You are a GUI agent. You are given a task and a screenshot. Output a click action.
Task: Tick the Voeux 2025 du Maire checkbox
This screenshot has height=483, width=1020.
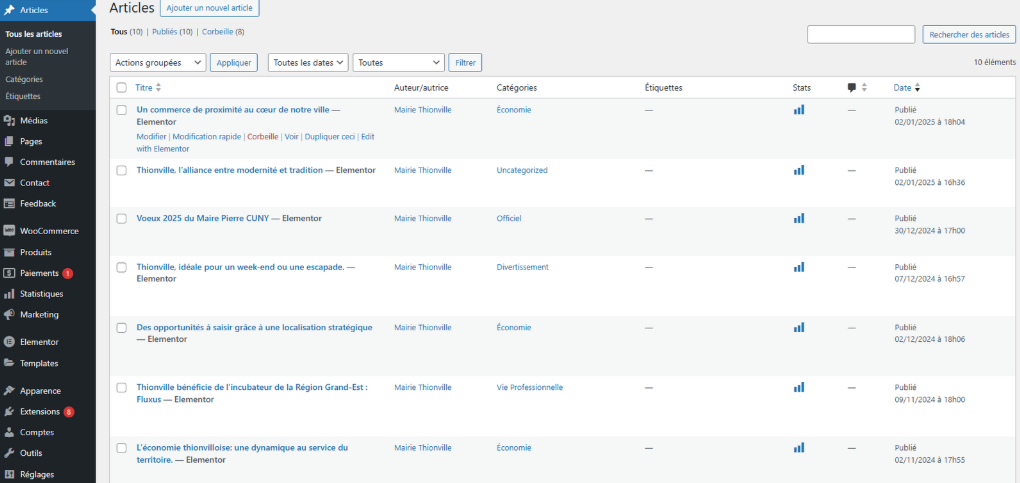pos(122,219)
